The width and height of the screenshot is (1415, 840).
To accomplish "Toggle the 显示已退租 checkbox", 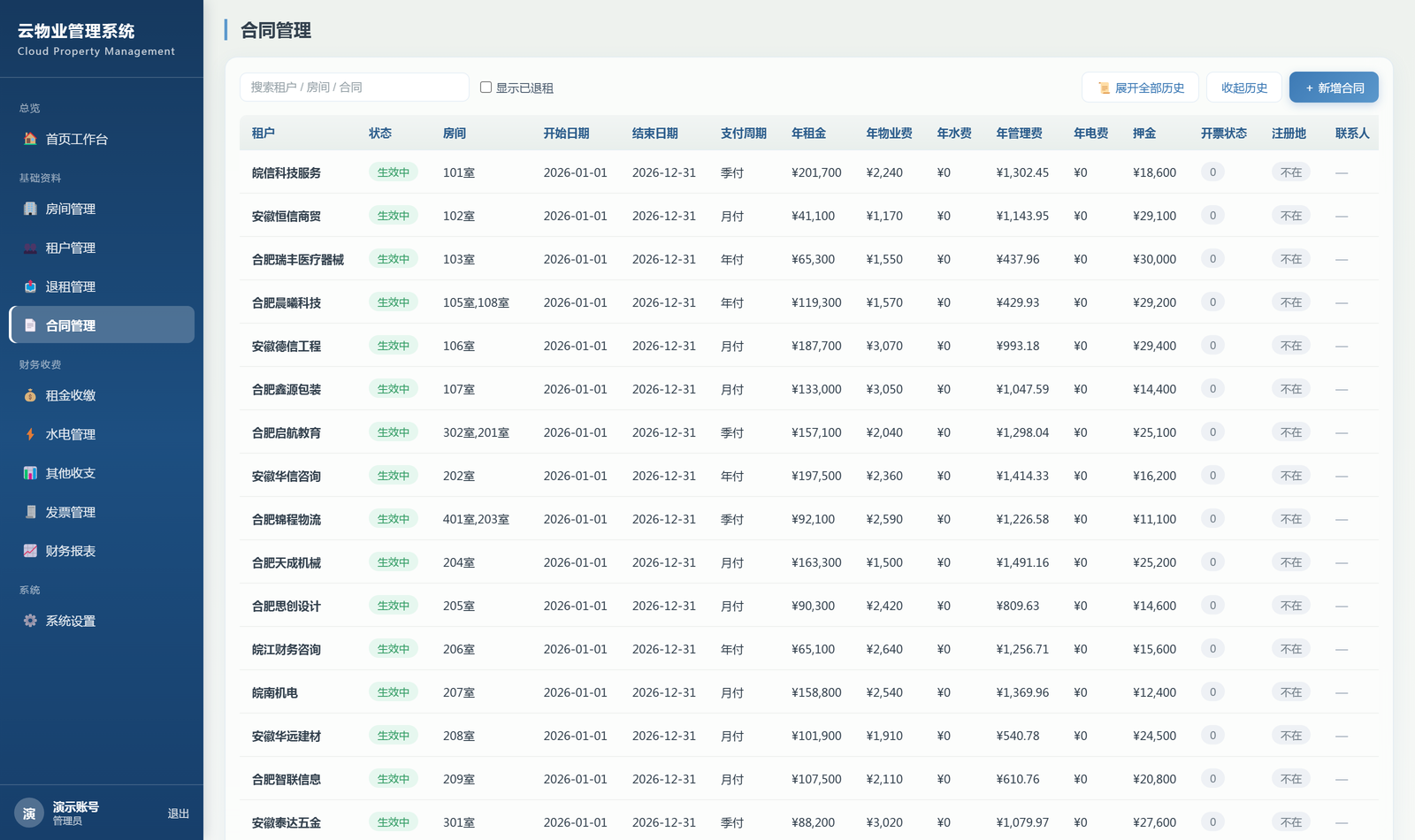I will click(x=486, y=87).
